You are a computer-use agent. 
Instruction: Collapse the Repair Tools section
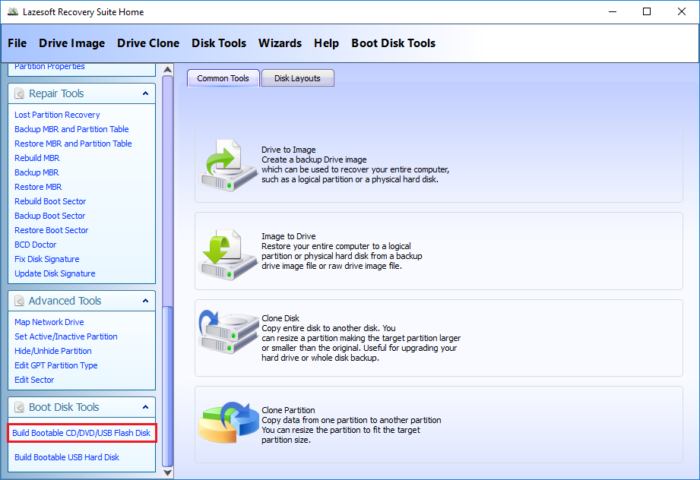pyautogui.click(x=145, y=94)
